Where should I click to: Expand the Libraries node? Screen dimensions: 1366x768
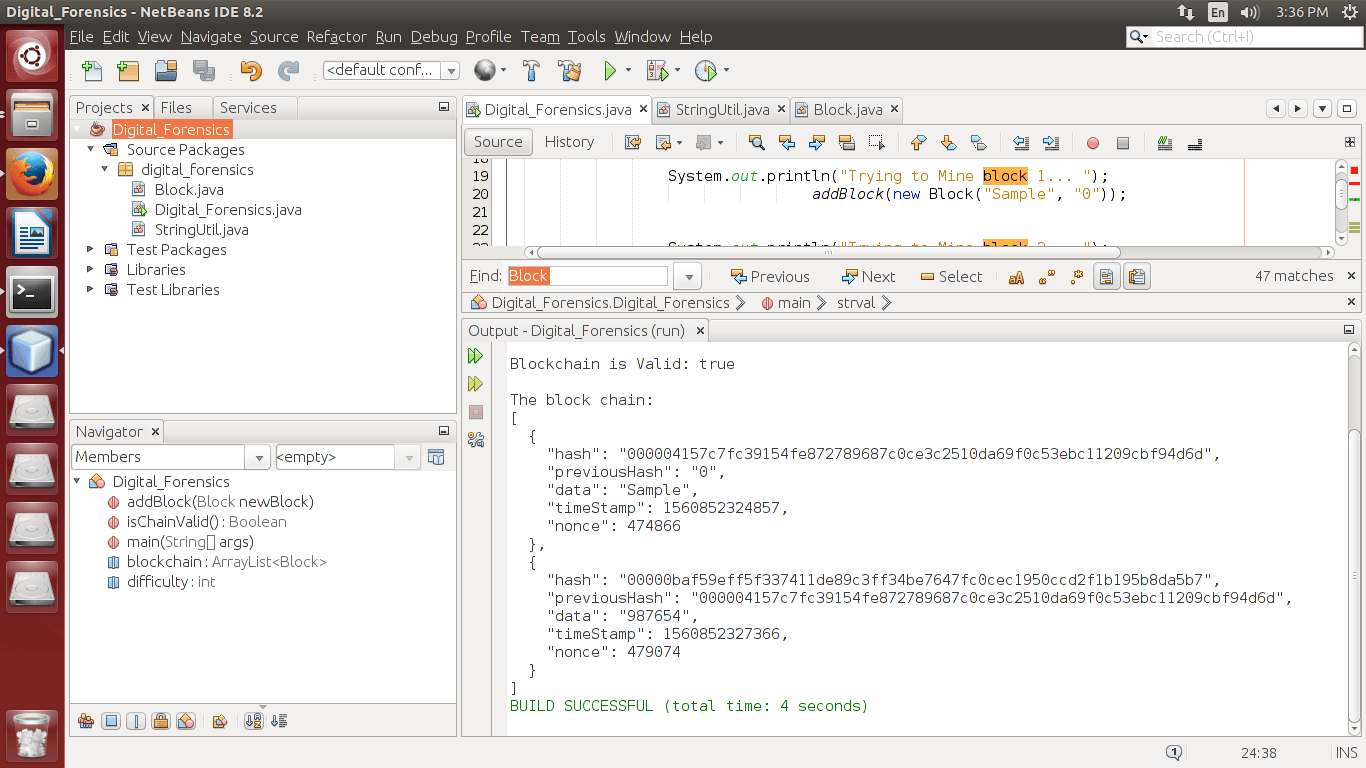91,269
